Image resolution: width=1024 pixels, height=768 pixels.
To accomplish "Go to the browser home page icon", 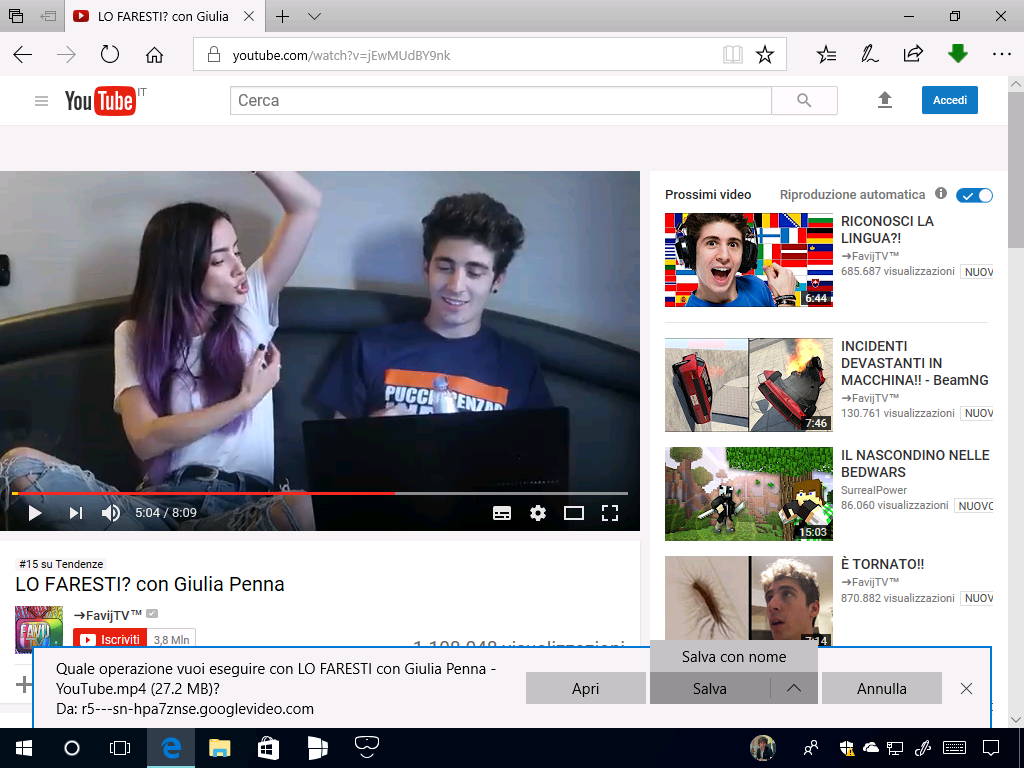I will click(154, 55).
